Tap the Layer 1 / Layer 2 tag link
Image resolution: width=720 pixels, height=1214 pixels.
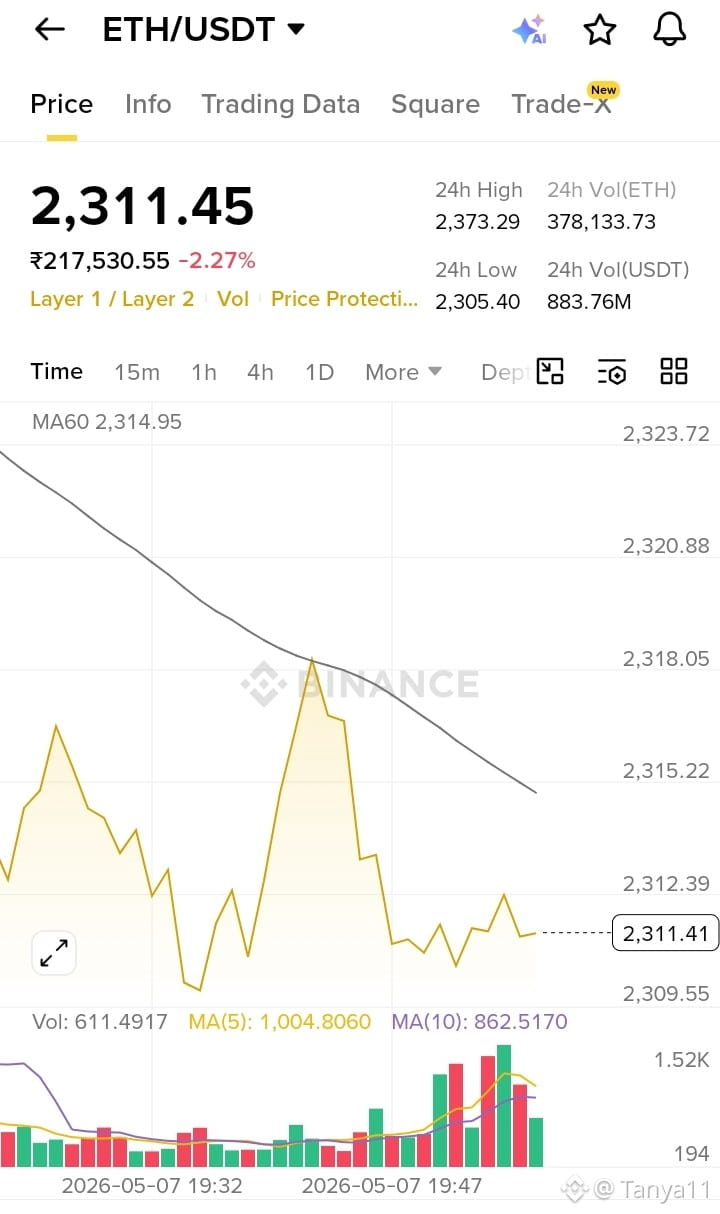pyautogui.click(x=112, y=299)
